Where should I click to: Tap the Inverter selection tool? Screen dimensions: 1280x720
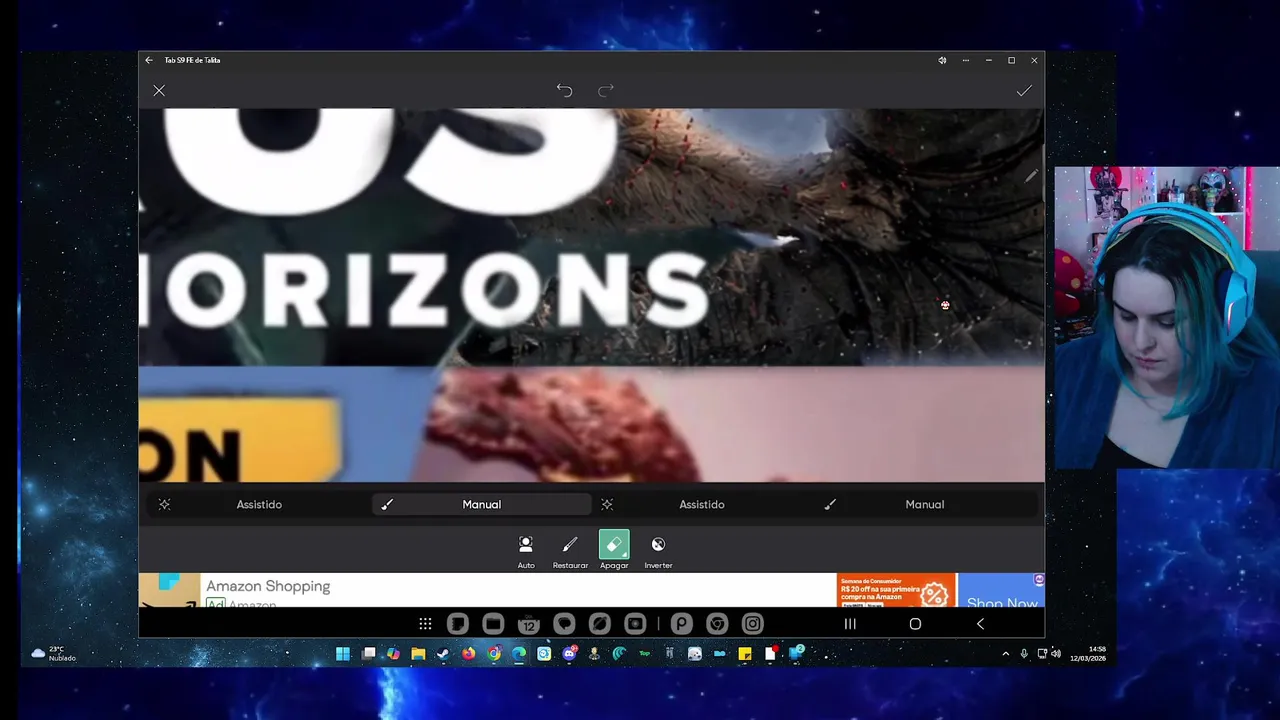(x=658, y=551)
